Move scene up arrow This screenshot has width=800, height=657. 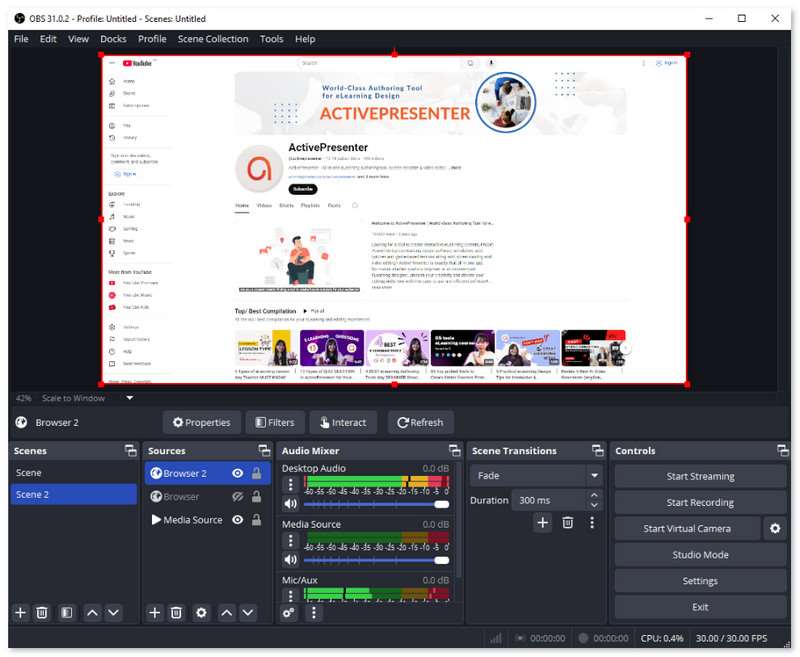point(92,613)
